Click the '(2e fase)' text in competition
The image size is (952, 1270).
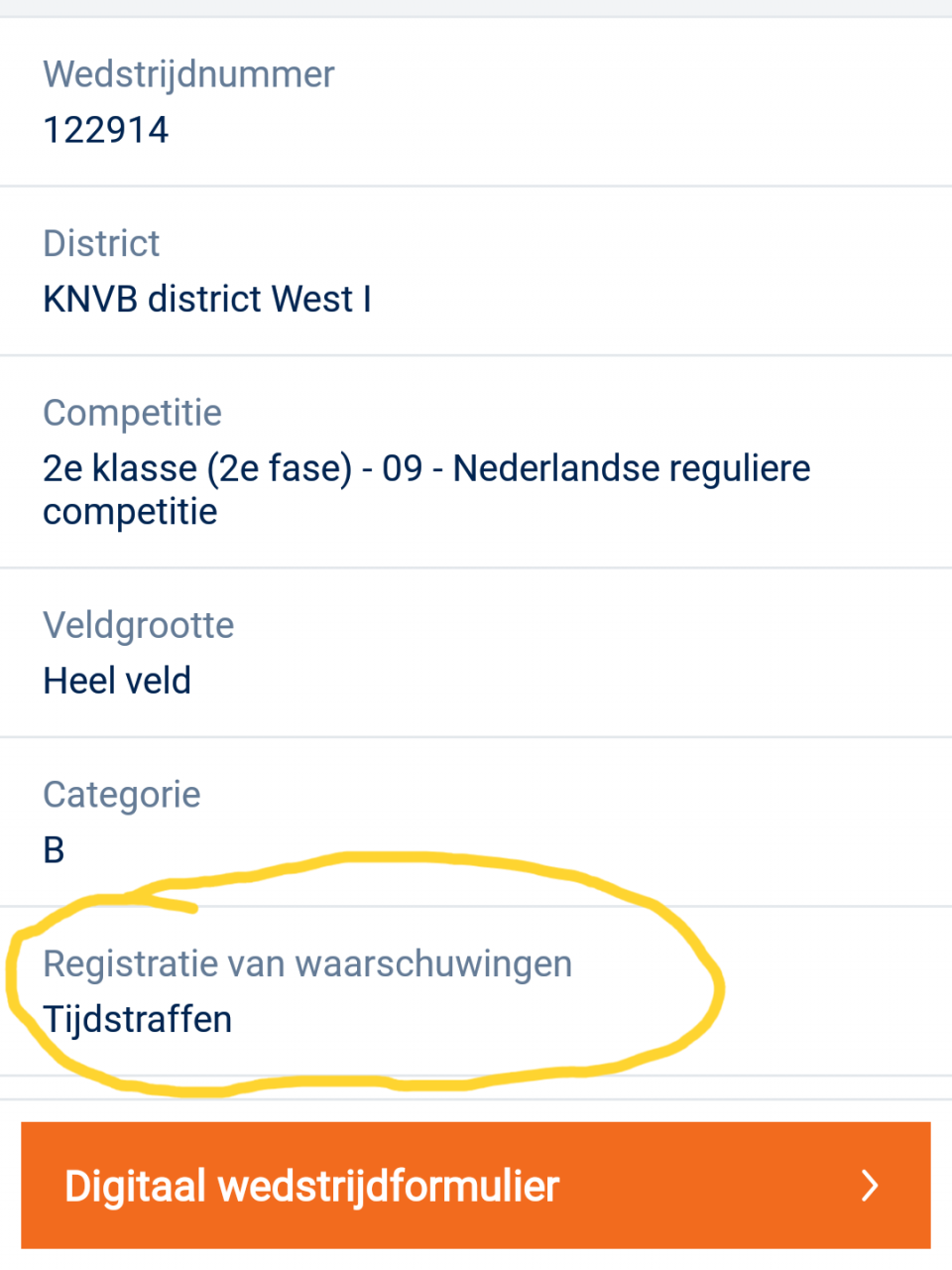pyautogui.click(x=279, y=468)
